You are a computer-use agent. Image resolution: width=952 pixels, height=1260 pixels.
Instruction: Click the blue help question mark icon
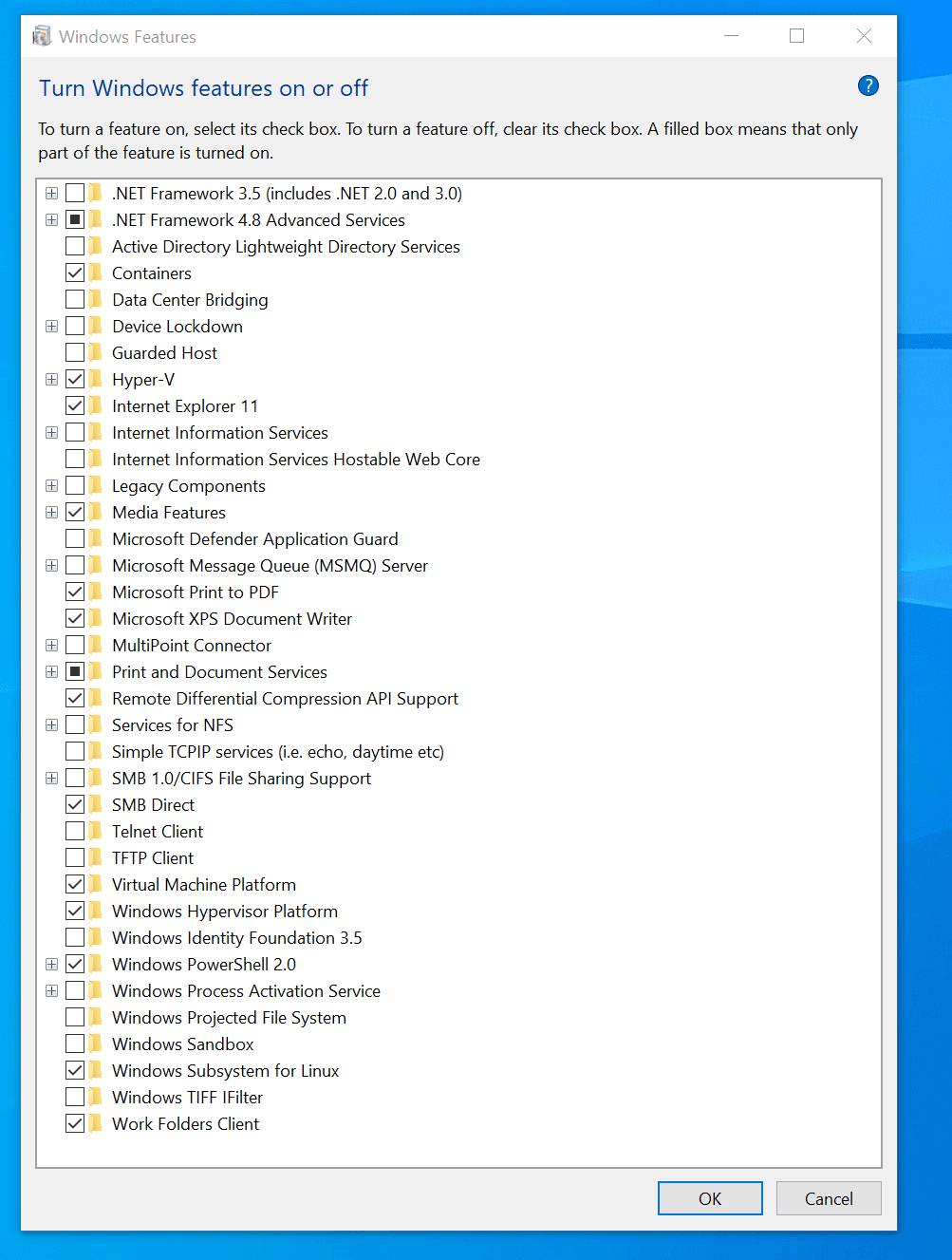point(868,86)
